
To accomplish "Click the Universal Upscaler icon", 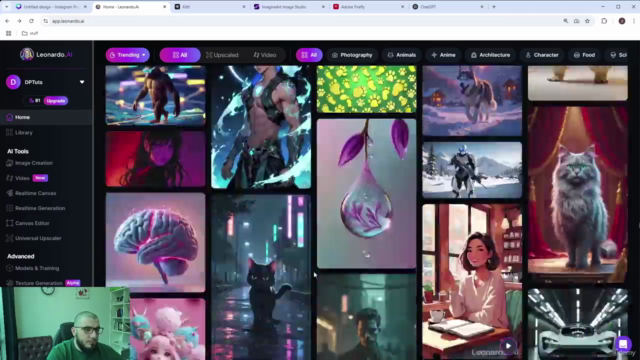I will pyautogui.click(x=9, y=238).
